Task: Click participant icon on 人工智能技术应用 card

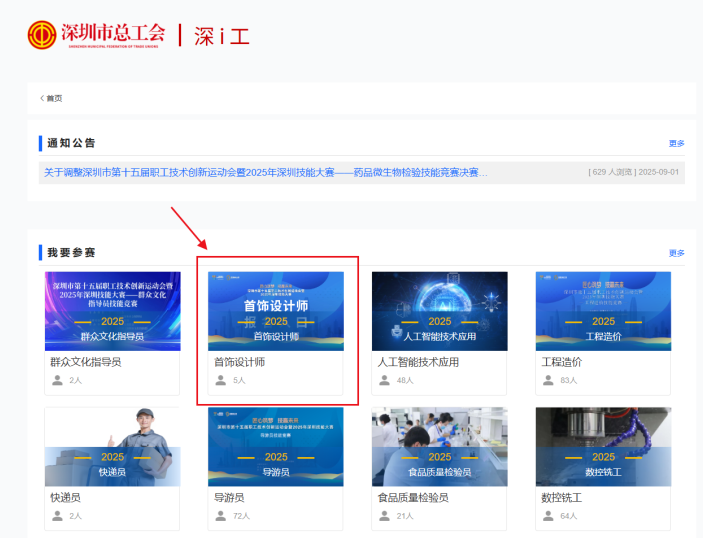Action: 384,380
